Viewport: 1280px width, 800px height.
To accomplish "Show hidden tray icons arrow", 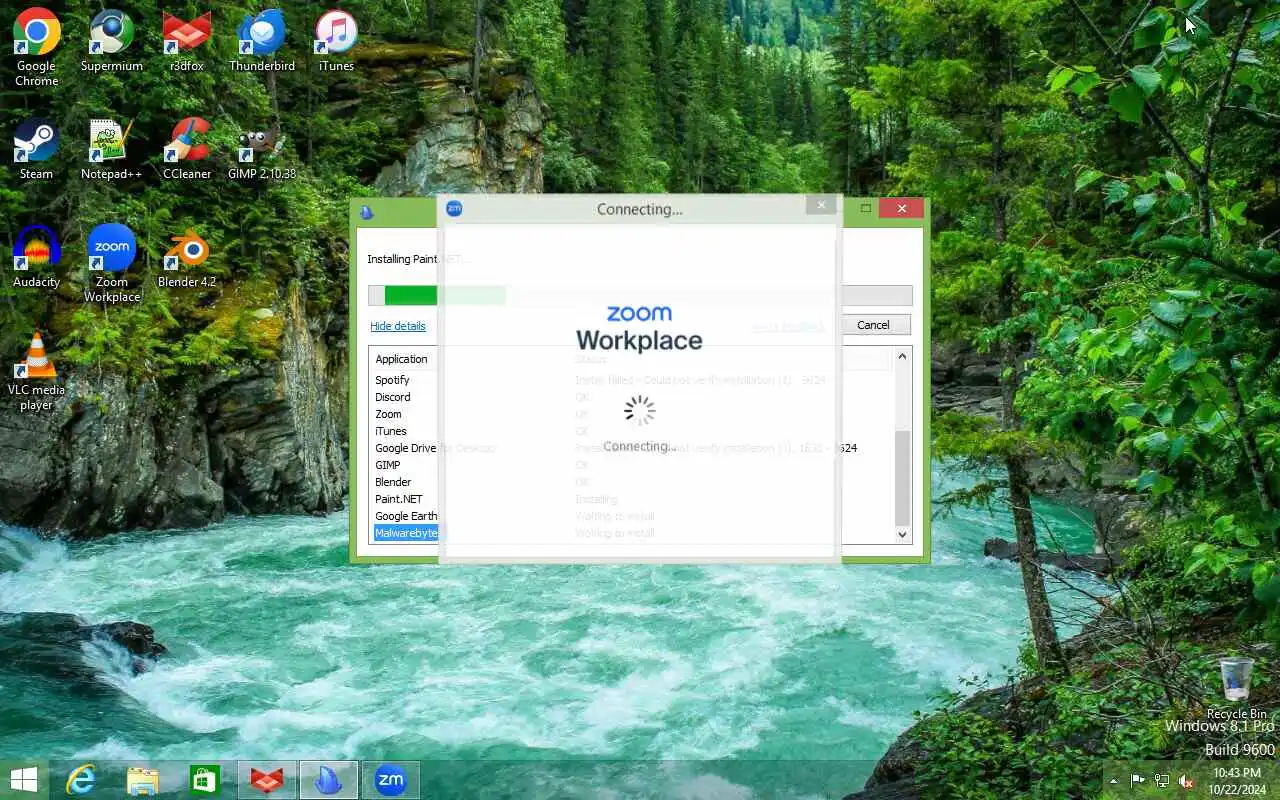I will coord(1113,780).
